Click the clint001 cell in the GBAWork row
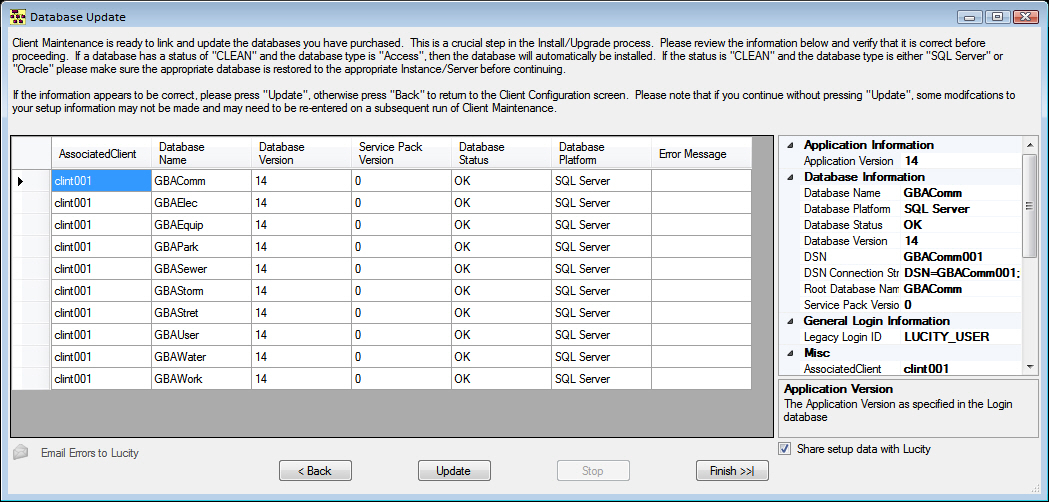This screenshot has height=502, width=1049. [x=102, y=379]
